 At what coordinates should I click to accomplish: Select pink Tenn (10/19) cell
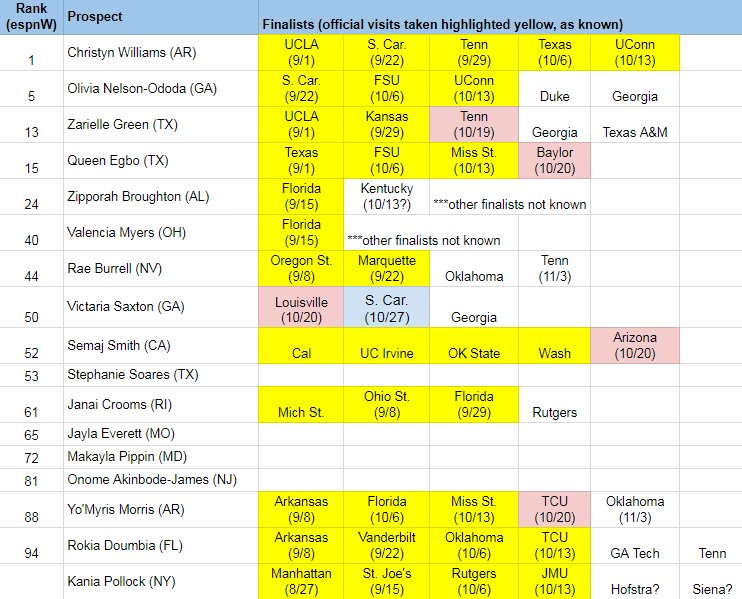coord(474,124)
